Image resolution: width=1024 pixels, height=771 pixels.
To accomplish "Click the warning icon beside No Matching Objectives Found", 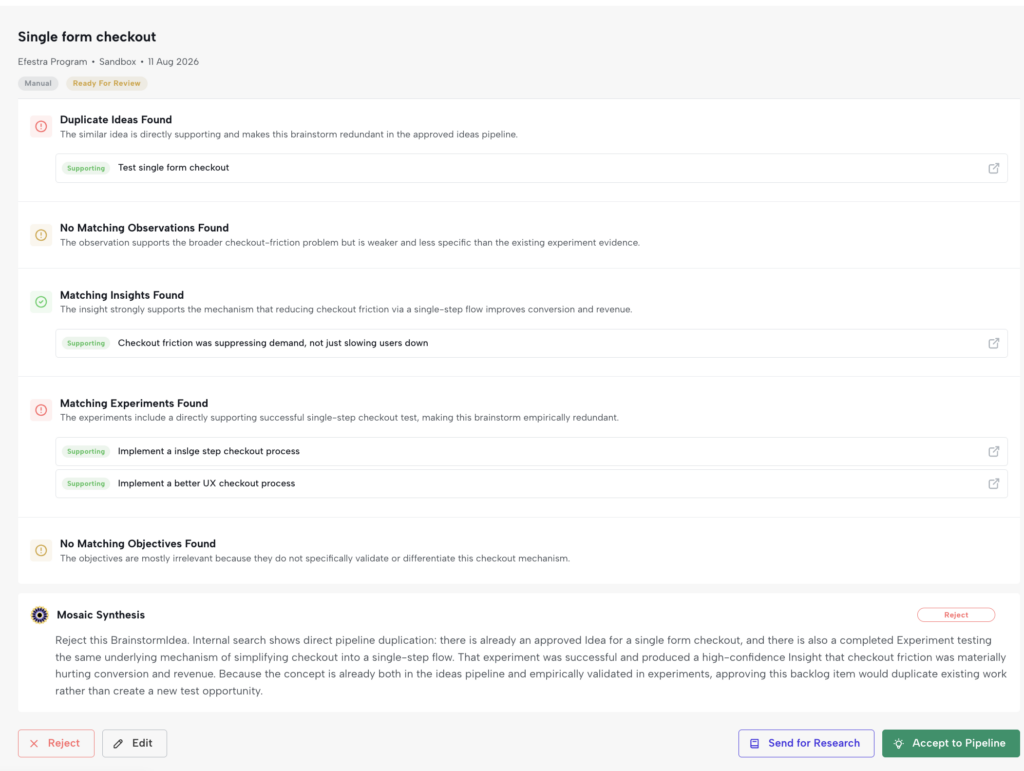I will pyautogui.click(x=41, y=550).
